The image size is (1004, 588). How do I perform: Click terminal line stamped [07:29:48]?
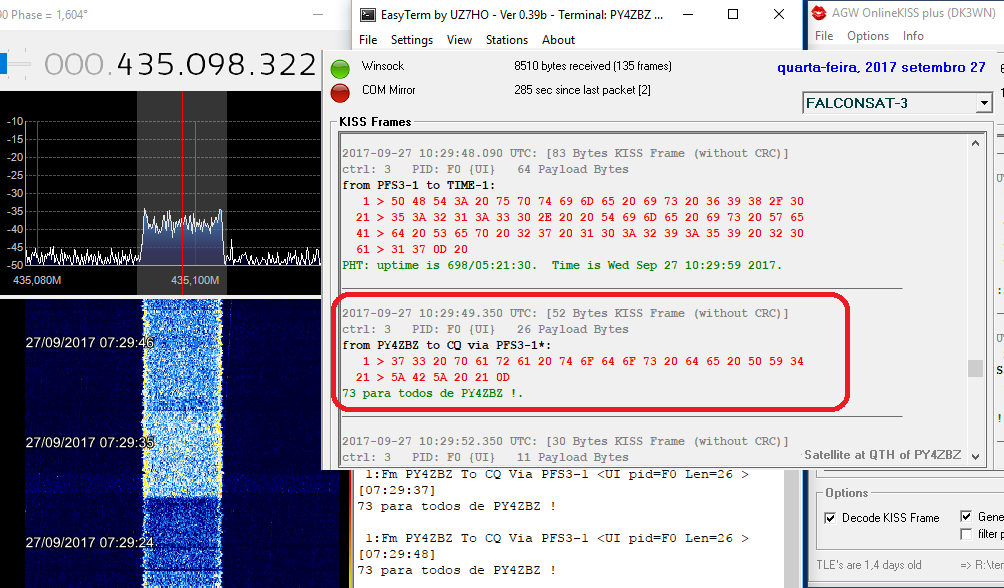coord(397,554)
